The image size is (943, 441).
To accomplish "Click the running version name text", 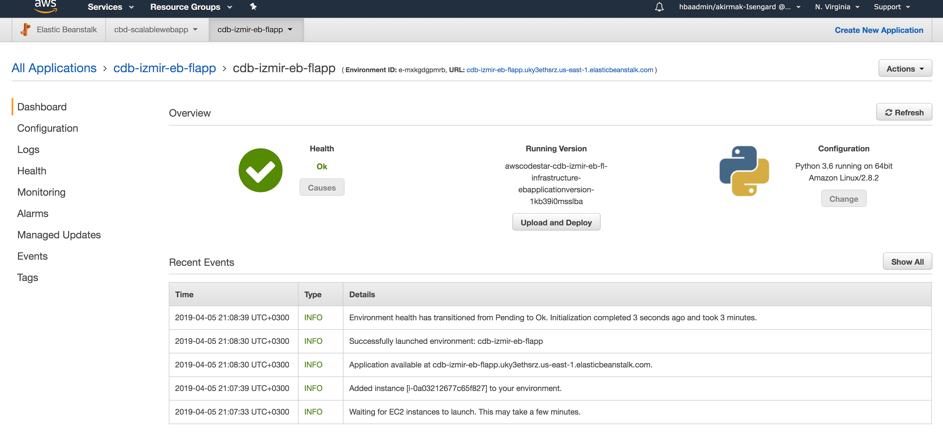I will 556,184.
